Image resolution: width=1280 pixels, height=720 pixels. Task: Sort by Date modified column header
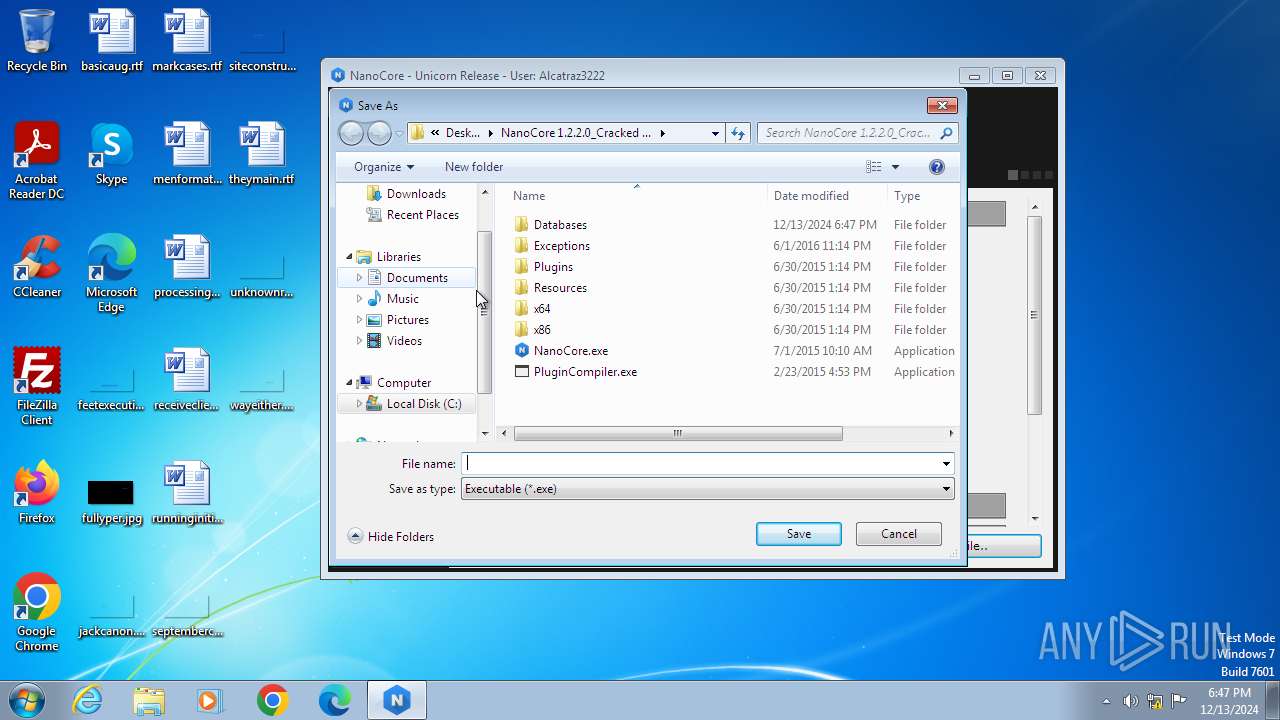tap(828, 196)
